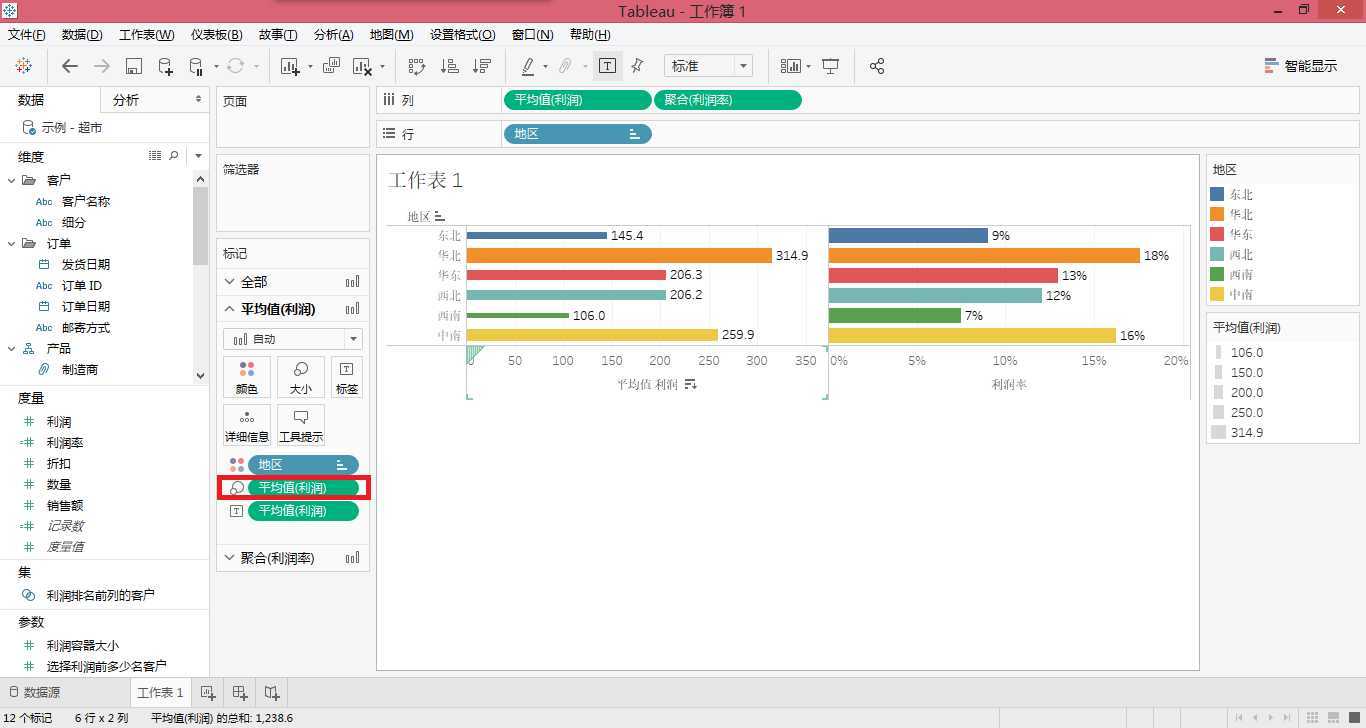Click the 示例 - 超市 data source
Image resolution: width=1366 pixels, height=728 pixels.
71,128
